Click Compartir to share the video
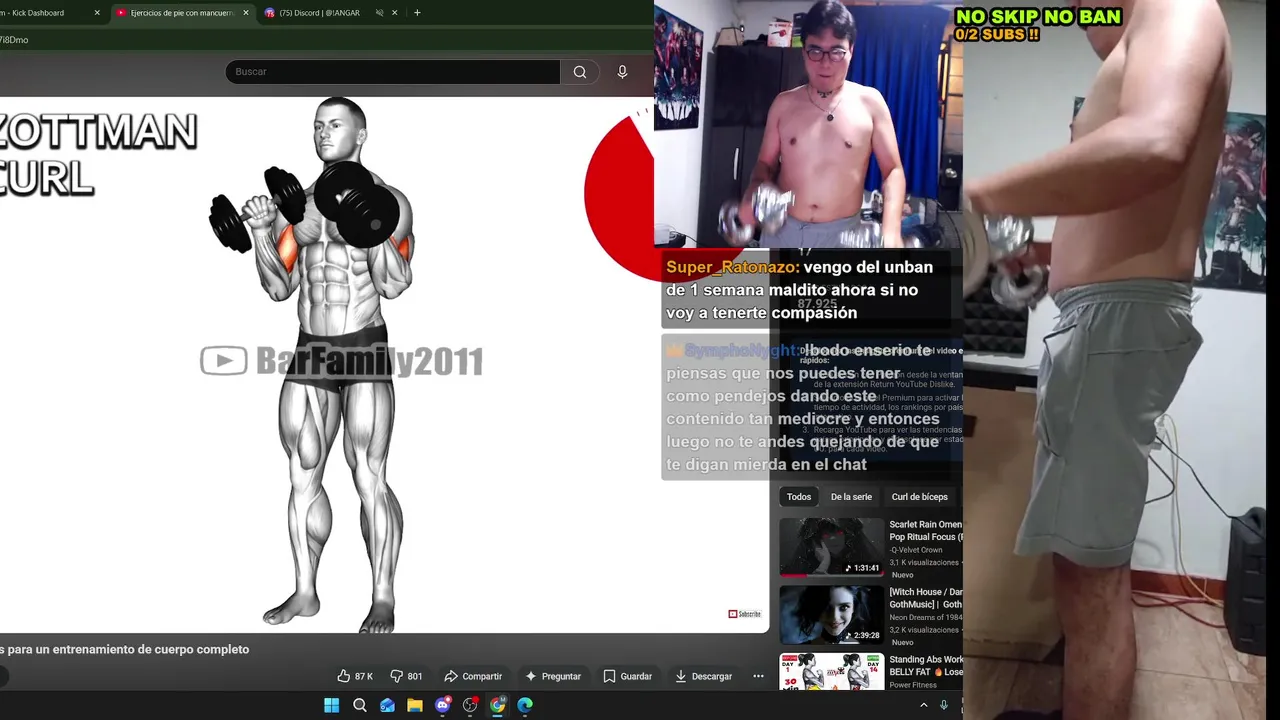 point(473,676)
